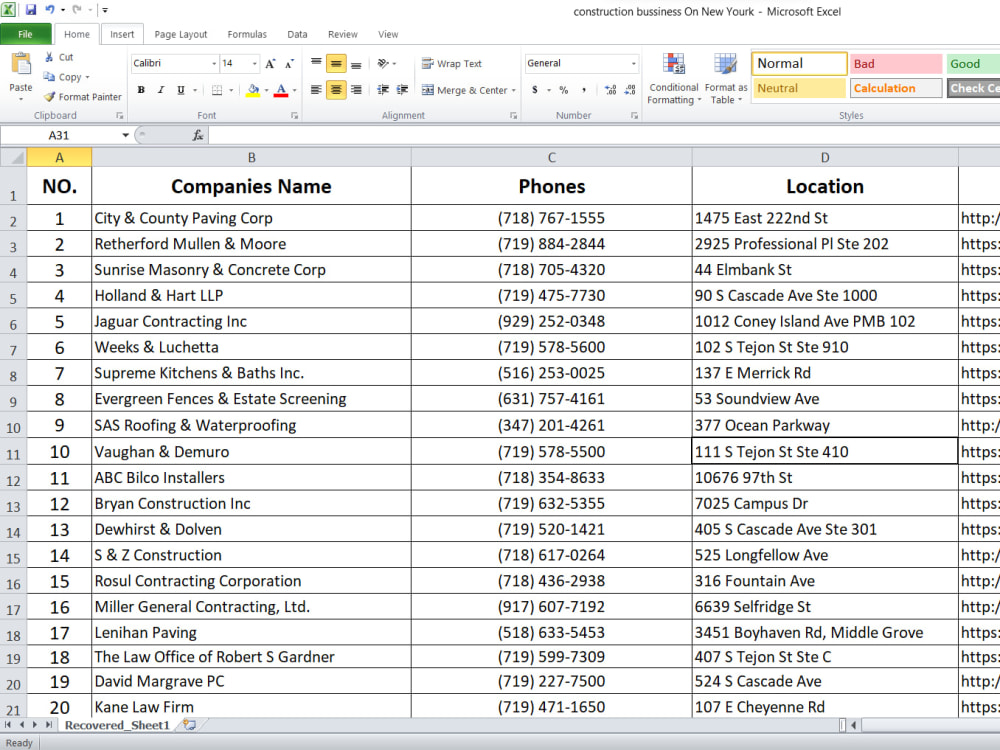The image size is (1000, 750).
Task: Apply the Neutral cell style
Action: click(x=799, y=88)
